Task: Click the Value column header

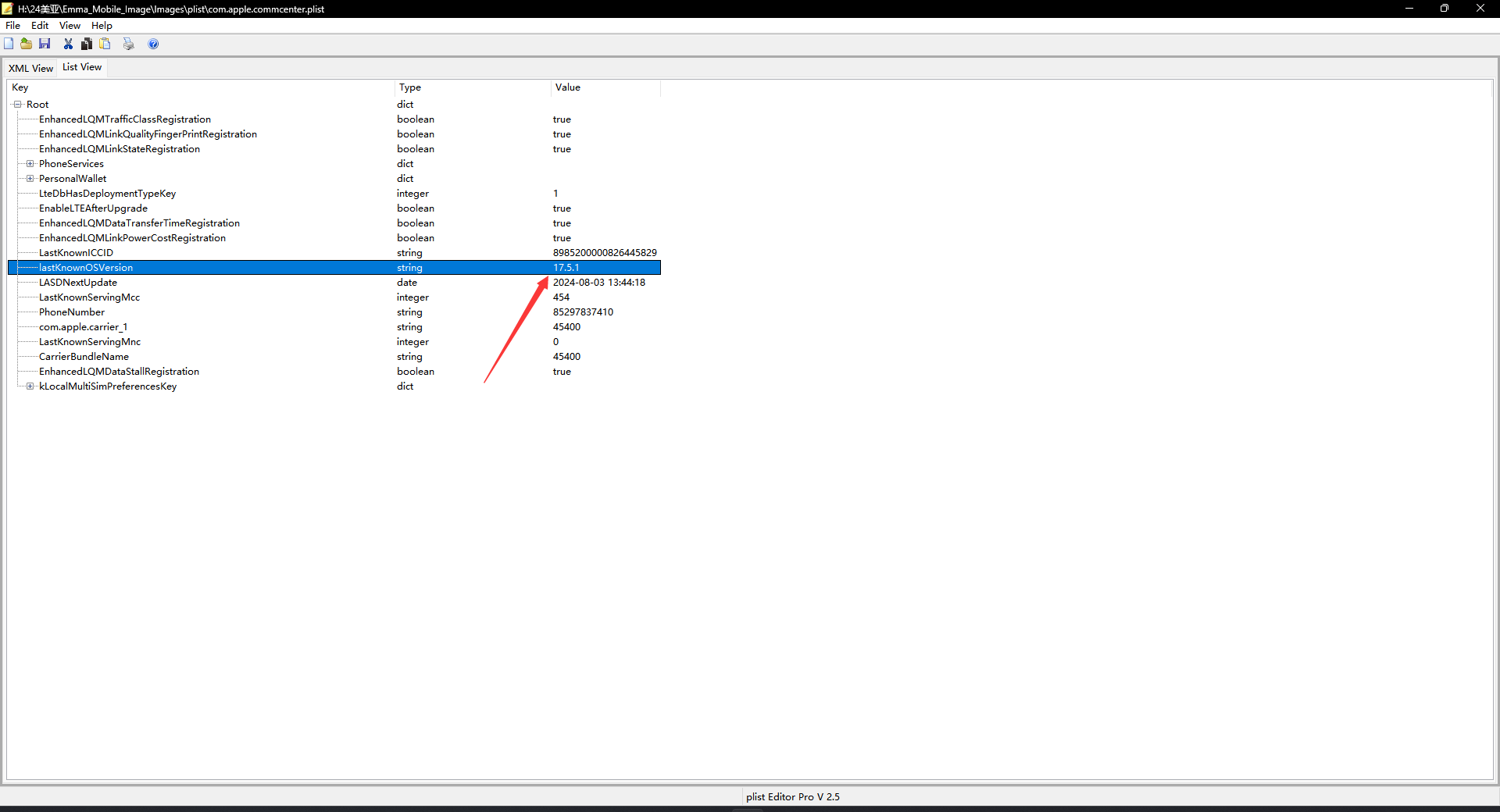Action: pyautogui.click(x=605, y=87)
